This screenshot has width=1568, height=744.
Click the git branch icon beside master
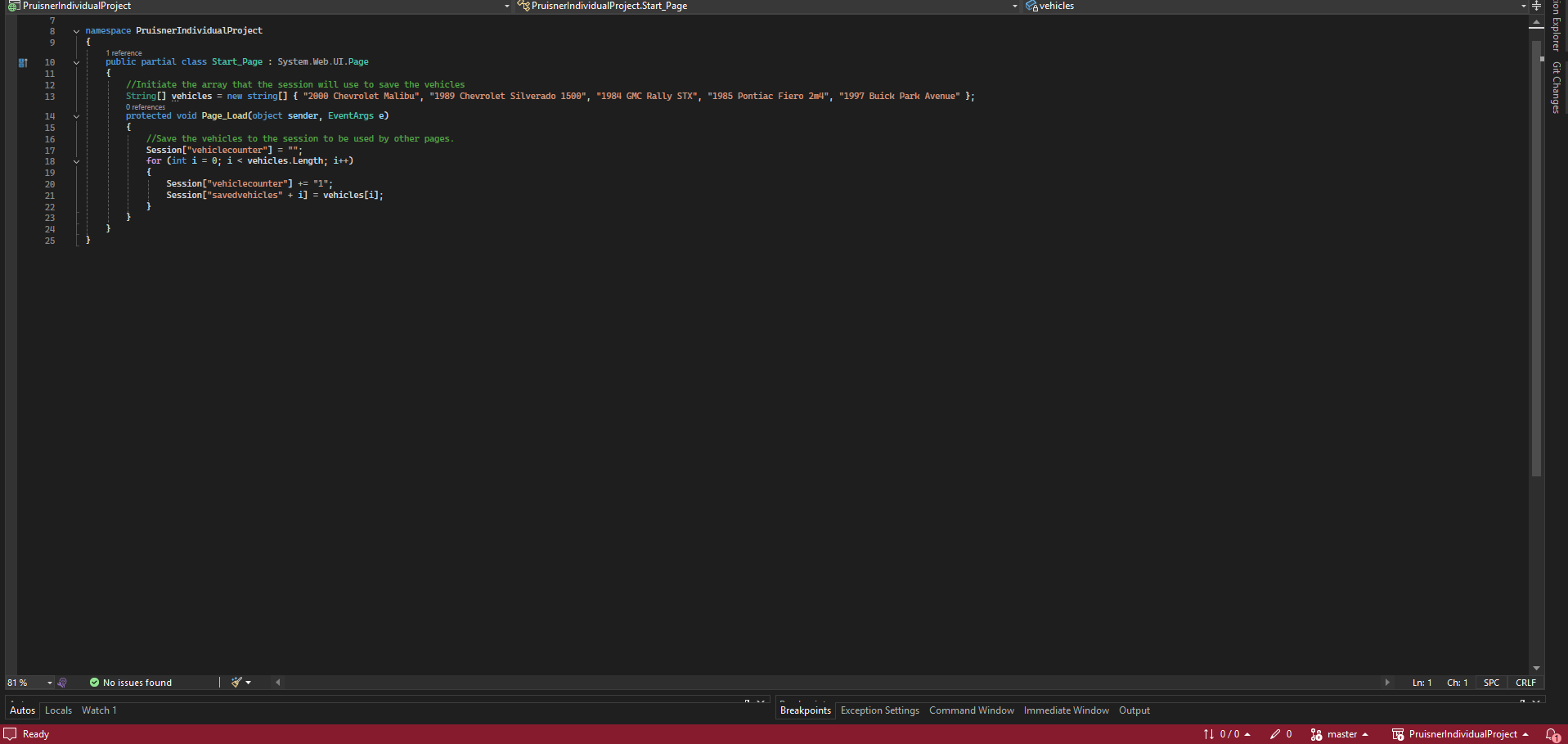coord(1316,734)
